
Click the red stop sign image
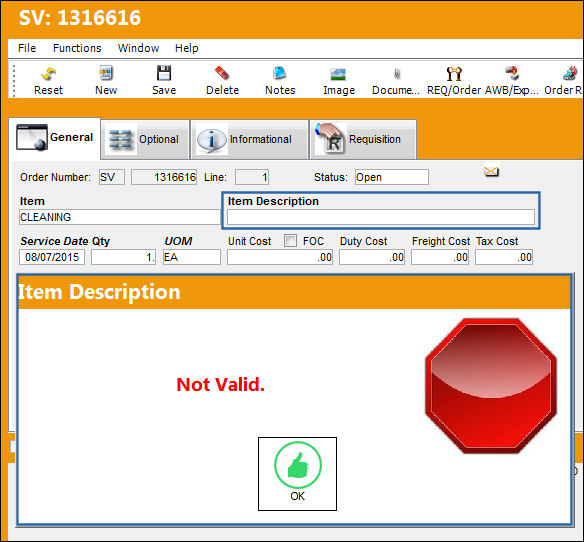coord(491,386)
